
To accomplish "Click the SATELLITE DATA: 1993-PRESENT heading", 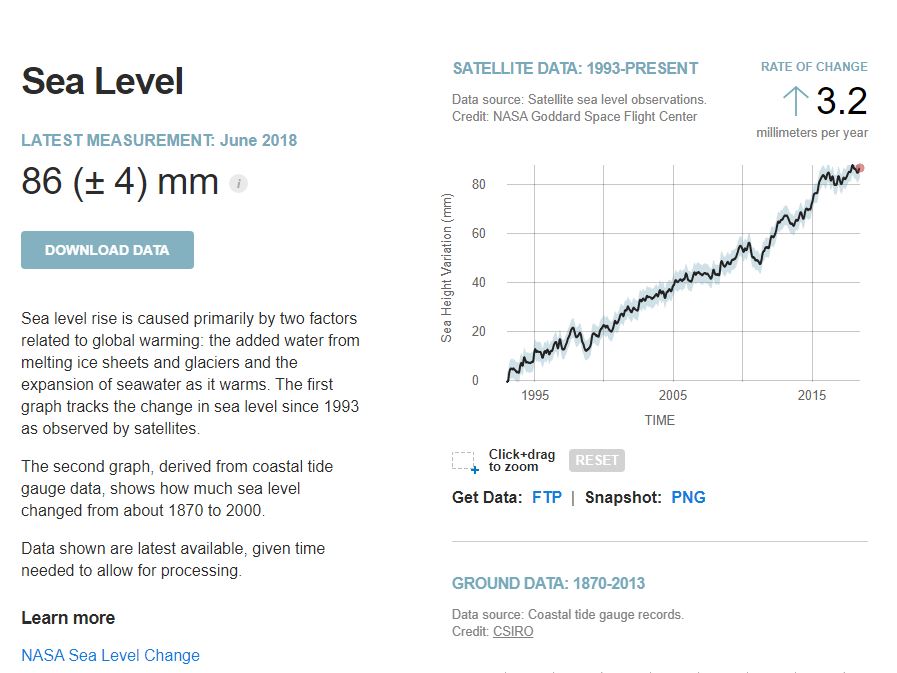I will coord(575,68).
